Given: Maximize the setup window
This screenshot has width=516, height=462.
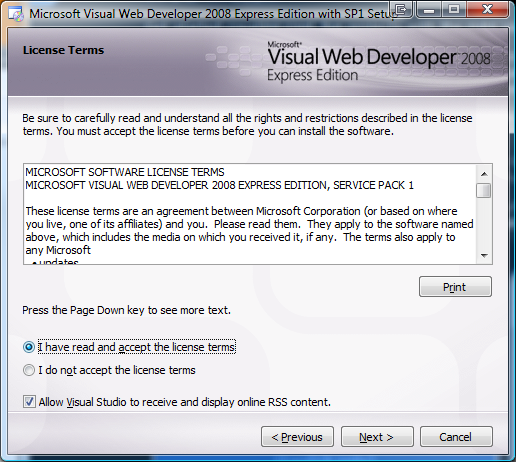Looking at the screenshot, I should [454, 10].
